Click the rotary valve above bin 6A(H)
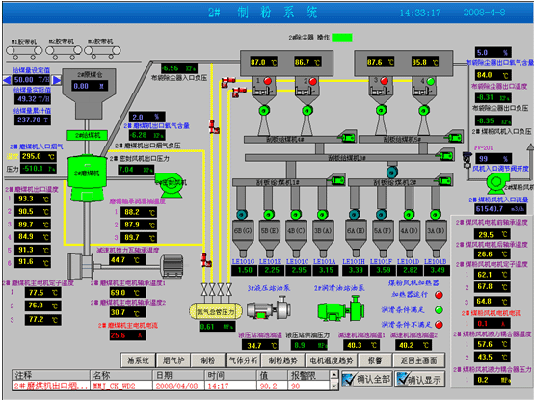The height and width of the screenshot is (400, 534). tap(355, 214)
